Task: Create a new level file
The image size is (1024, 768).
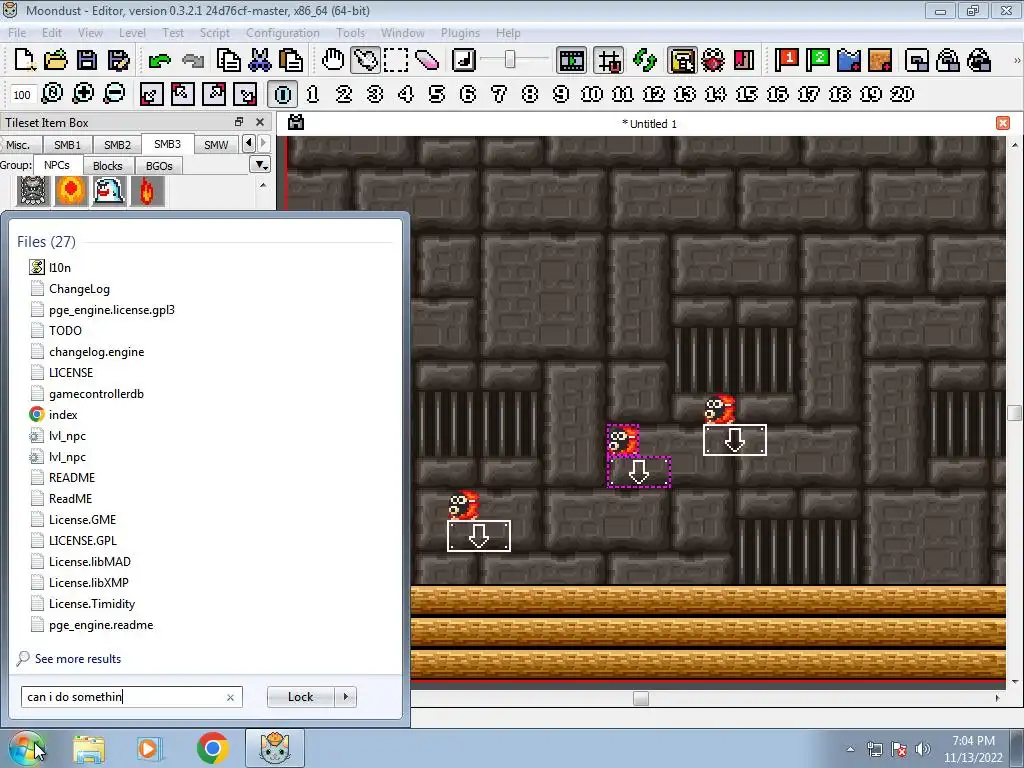Action: pos(24,60)
